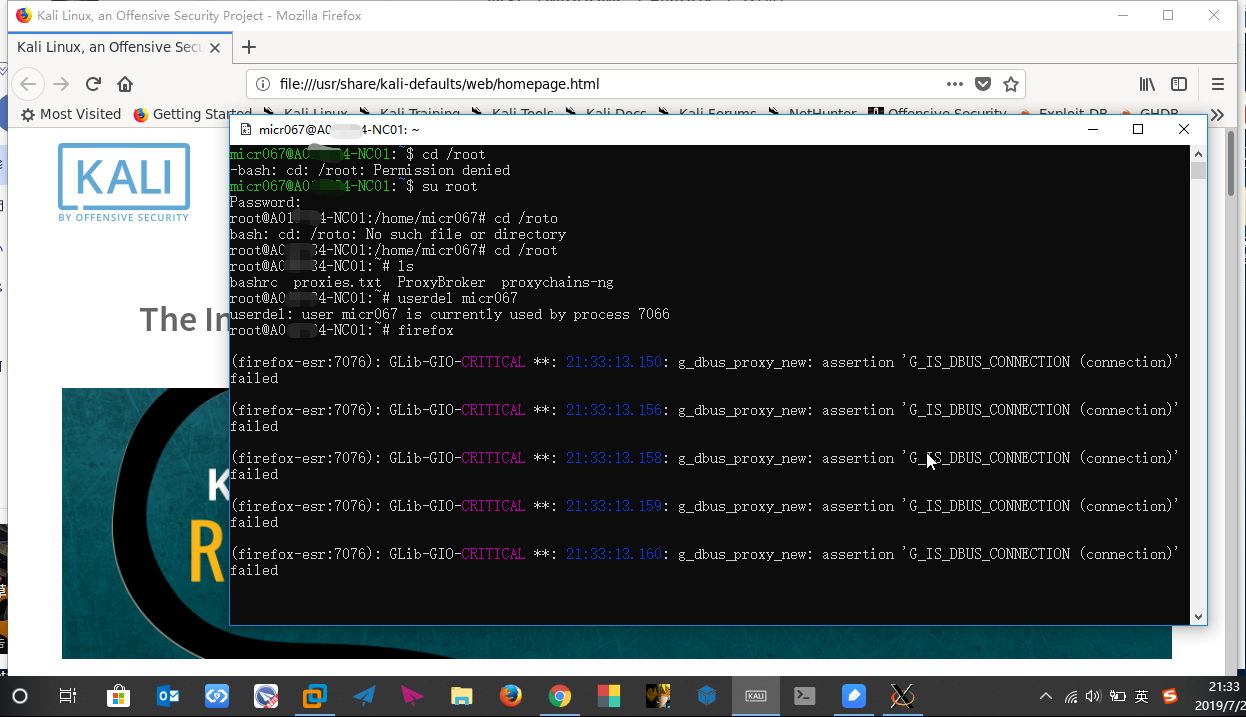Image resolution: width=1246 pixels, height=717 pixels.
Task: Click 'ProxyBroker' in the ls output
Action: pyautogui.click(x=441, y=282)
